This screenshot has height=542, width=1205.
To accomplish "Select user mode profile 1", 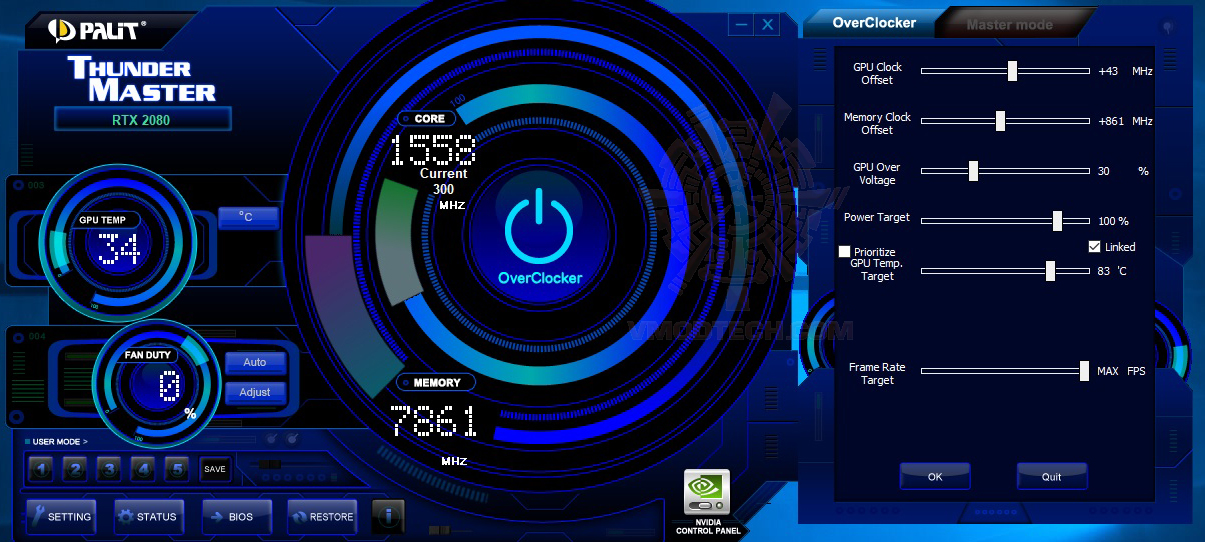I will (41, 468).
